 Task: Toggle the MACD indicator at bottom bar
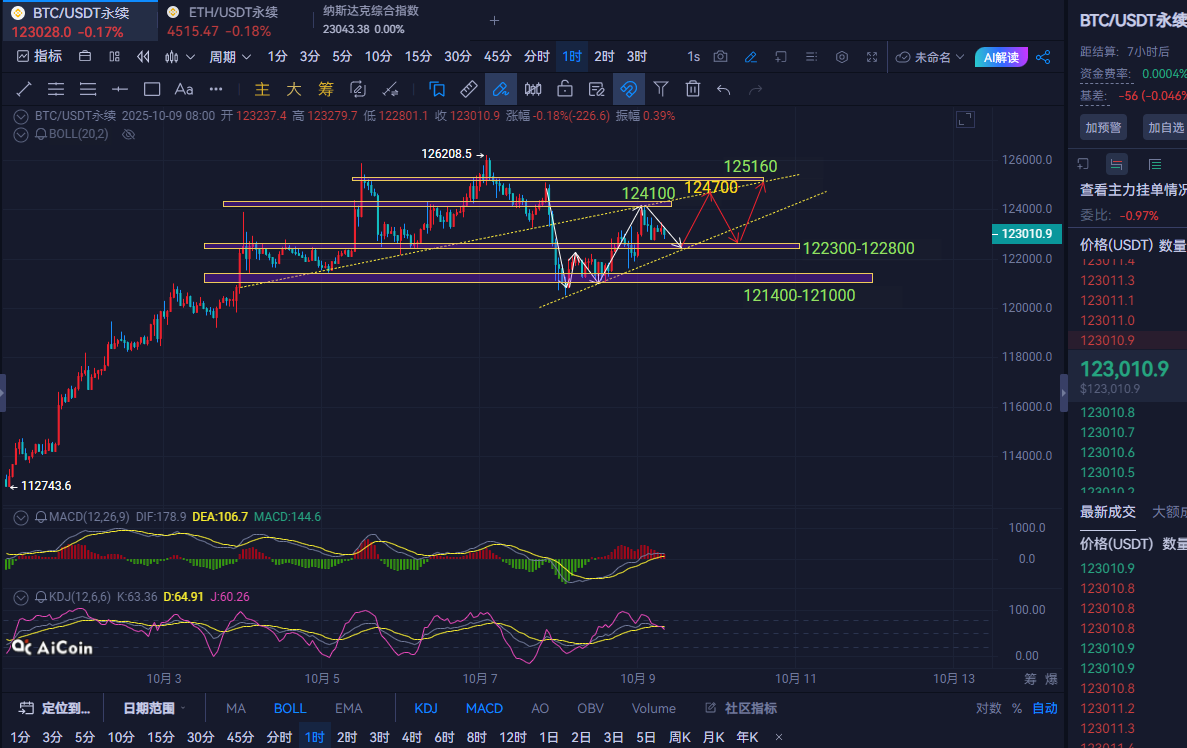[x=484, y=708]
